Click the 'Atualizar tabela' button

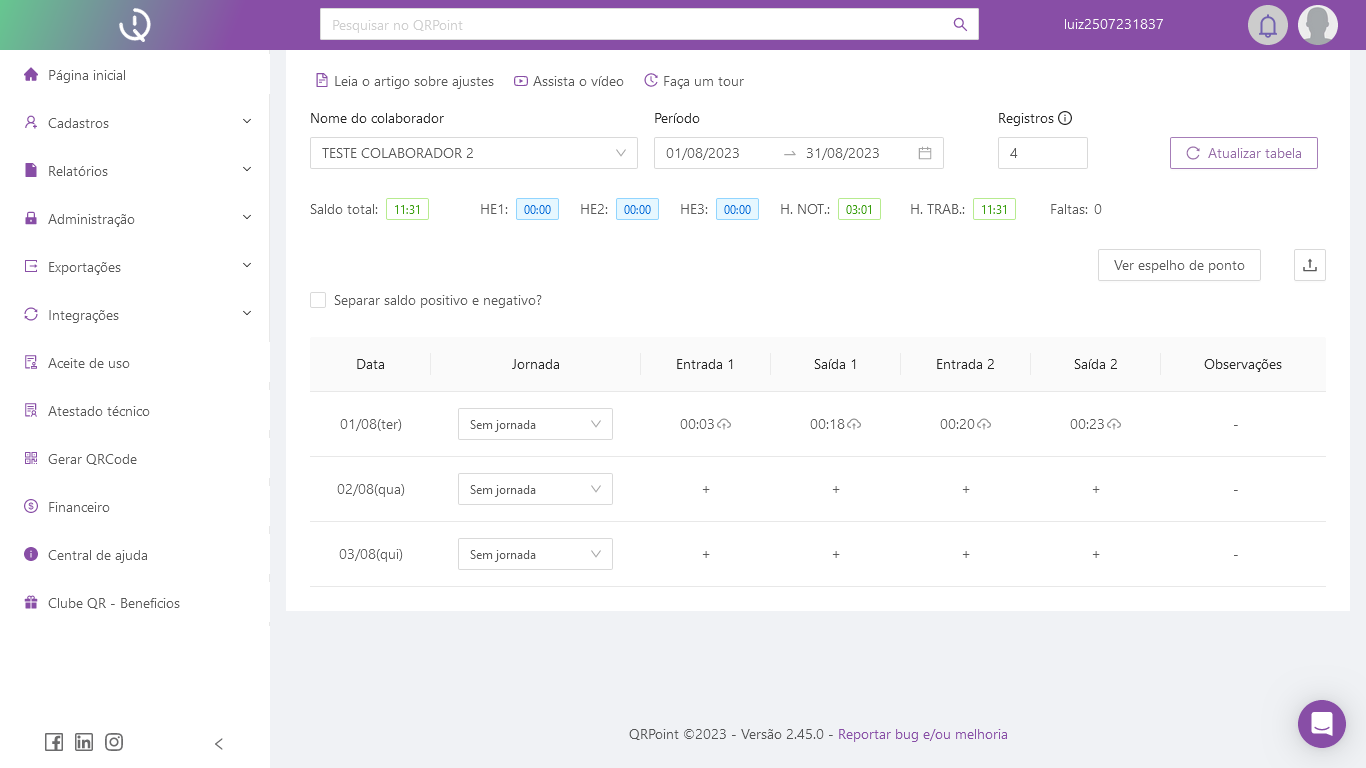(1243, 153)
